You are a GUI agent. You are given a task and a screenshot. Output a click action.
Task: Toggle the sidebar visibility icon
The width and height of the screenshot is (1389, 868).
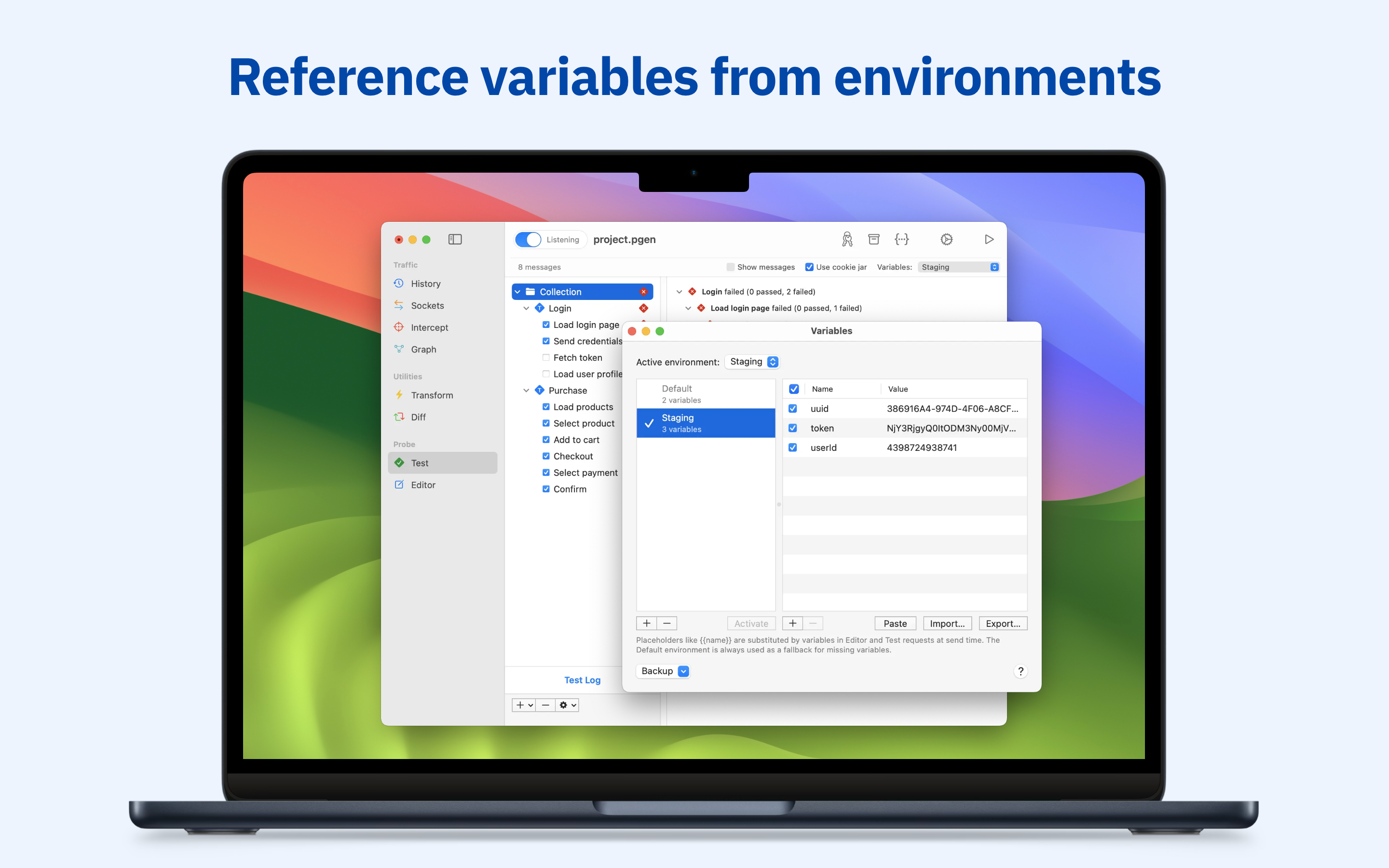[x=455, y=239]
